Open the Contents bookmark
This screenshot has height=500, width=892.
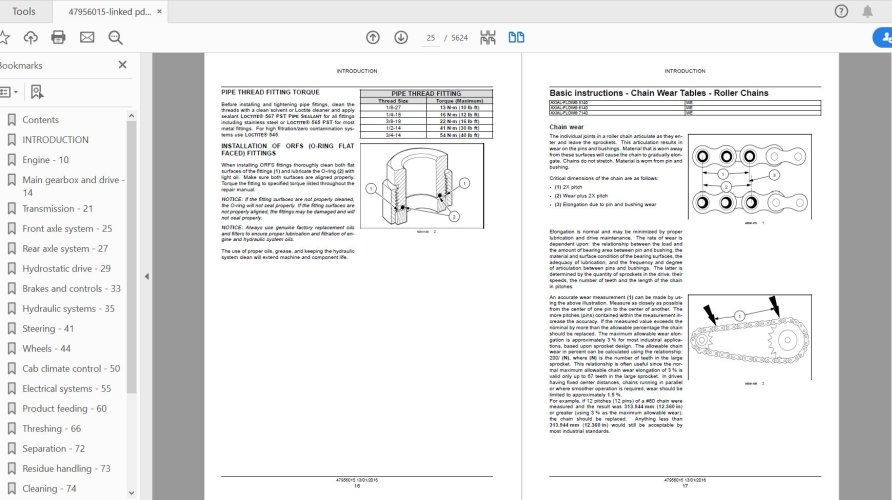(x=40, y=120)
